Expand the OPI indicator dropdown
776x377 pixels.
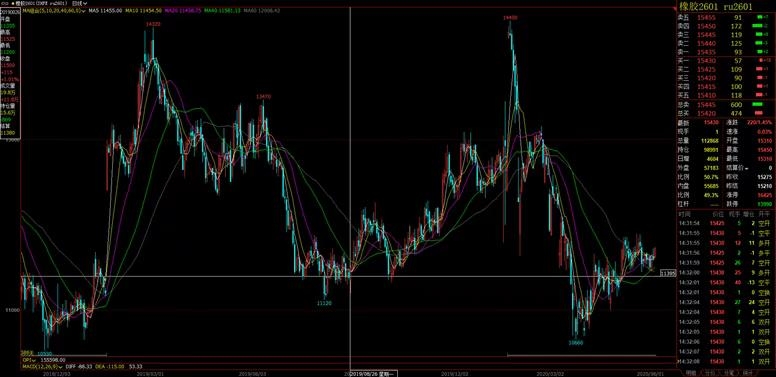pyautogui.click(x=27, y=360)
